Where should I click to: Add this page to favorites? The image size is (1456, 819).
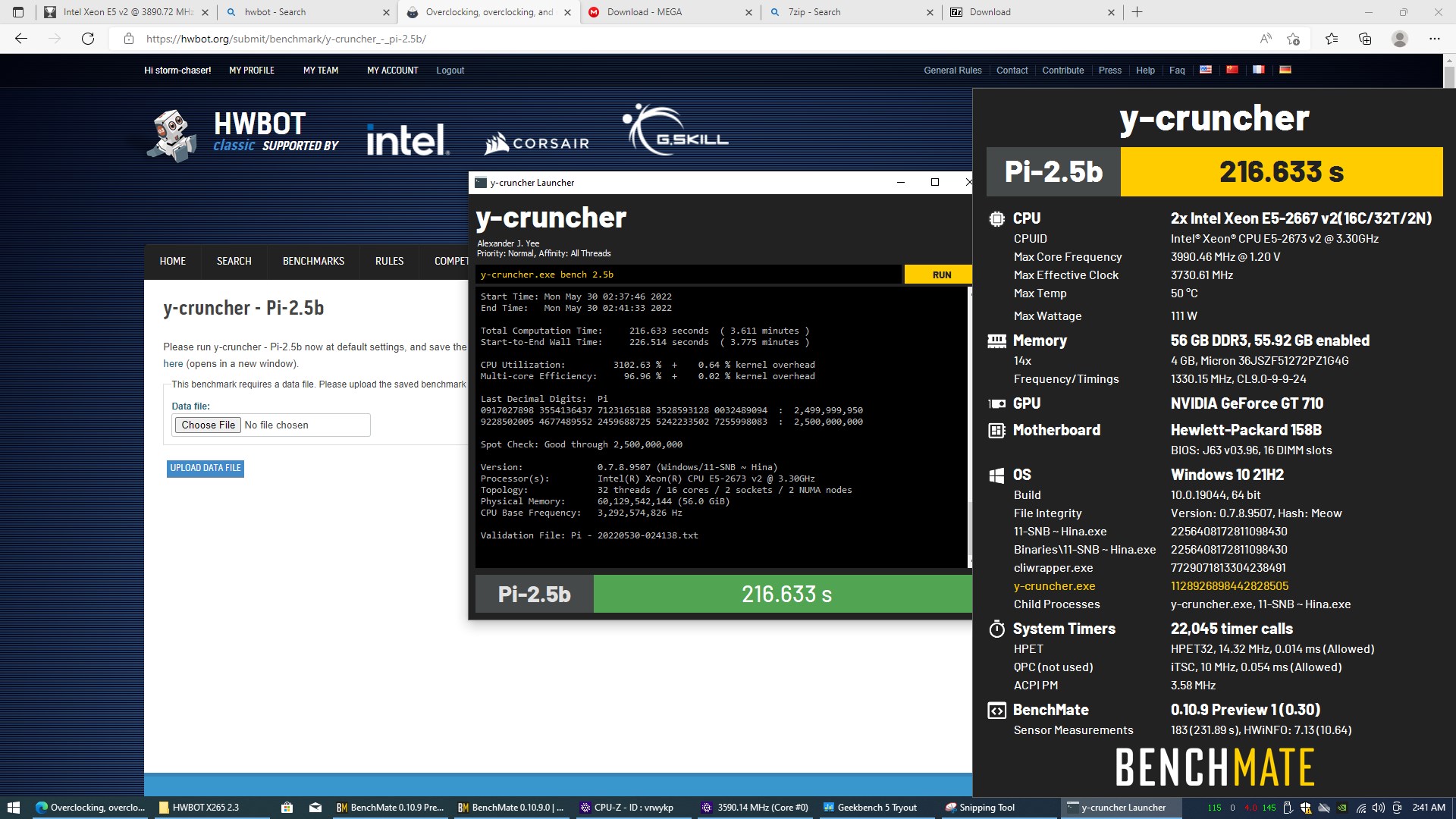point(1294,39)
